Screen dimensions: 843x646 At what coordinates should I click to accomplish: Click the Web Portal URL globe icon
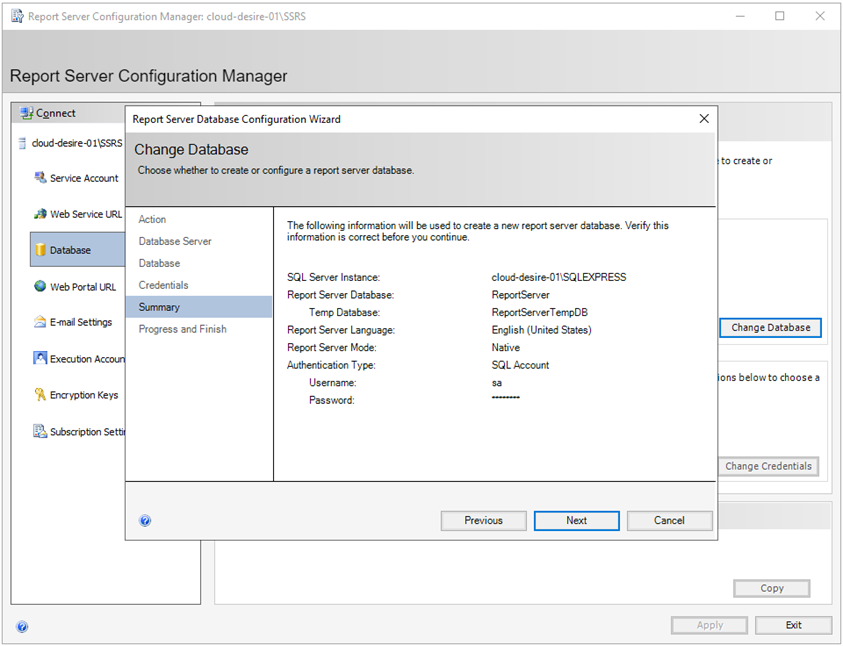point(40,287)
